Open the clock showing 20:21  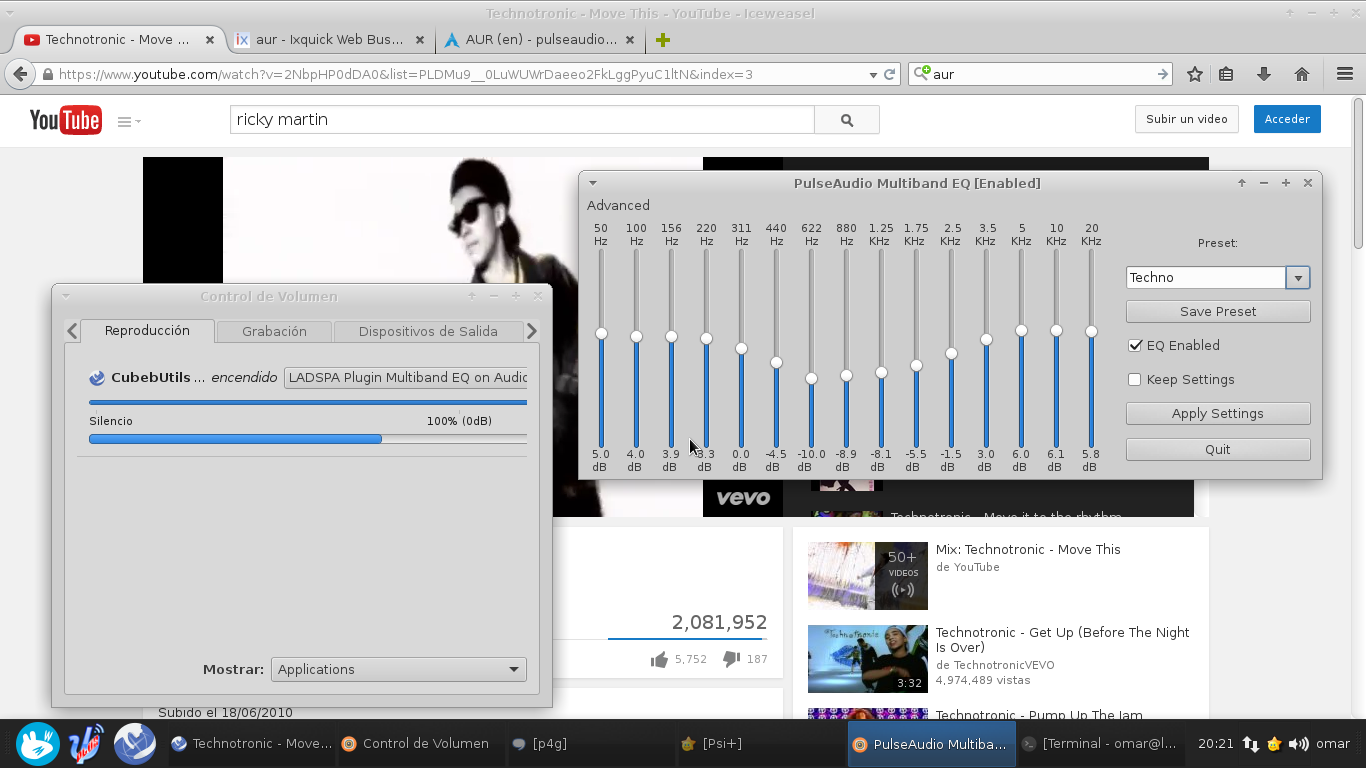tap(1215, 744)
